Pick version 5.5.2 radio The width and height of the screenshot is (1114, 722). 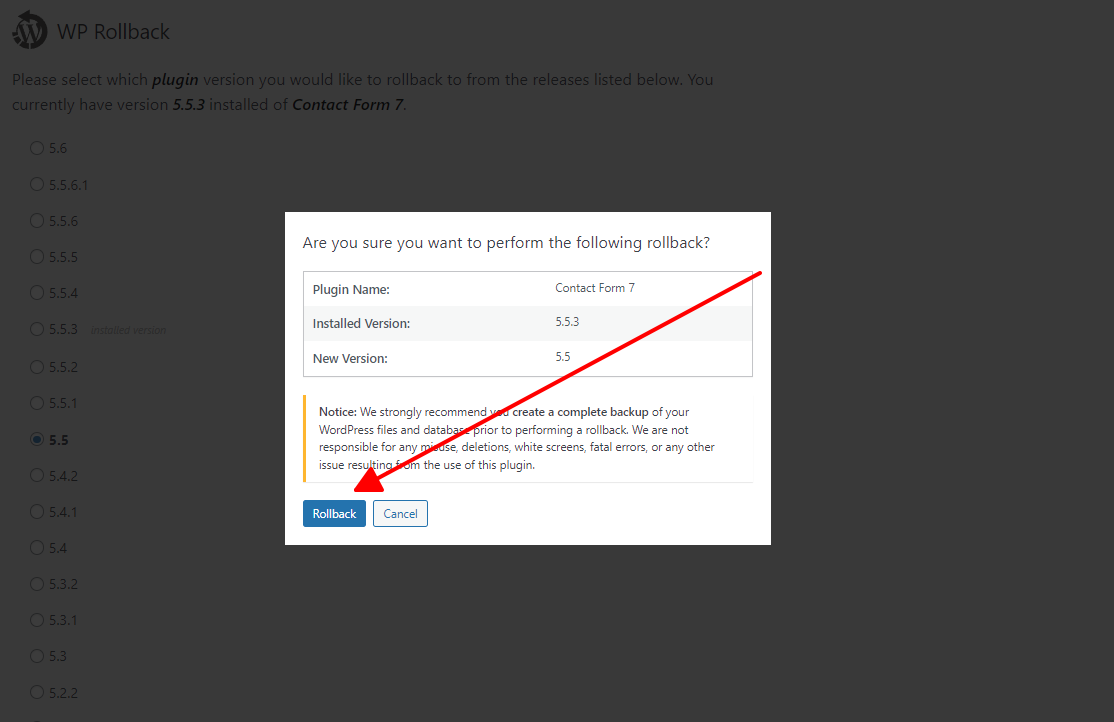37,367
